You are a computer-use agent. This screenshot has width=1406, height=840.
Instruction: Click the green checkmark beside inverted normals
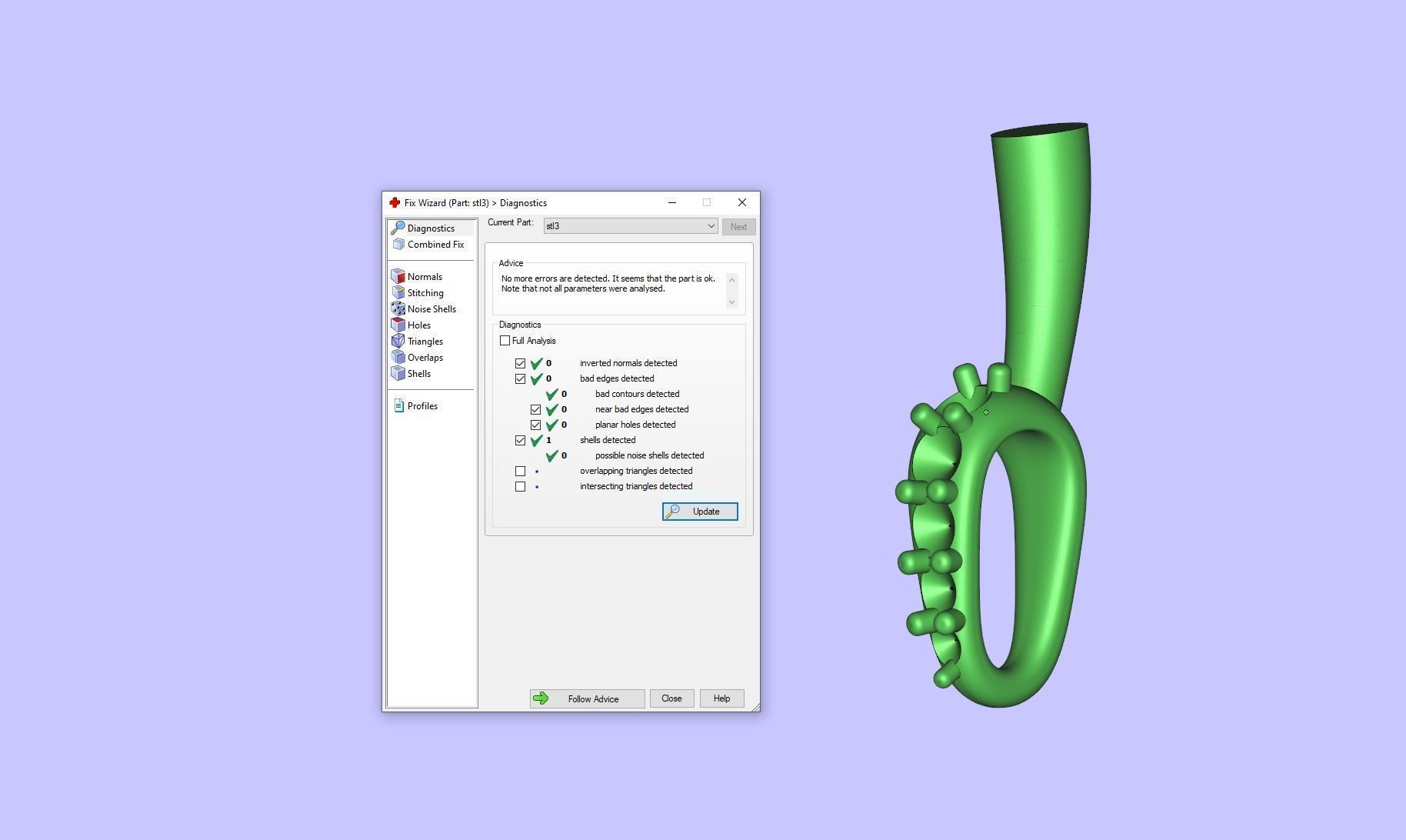537,363
